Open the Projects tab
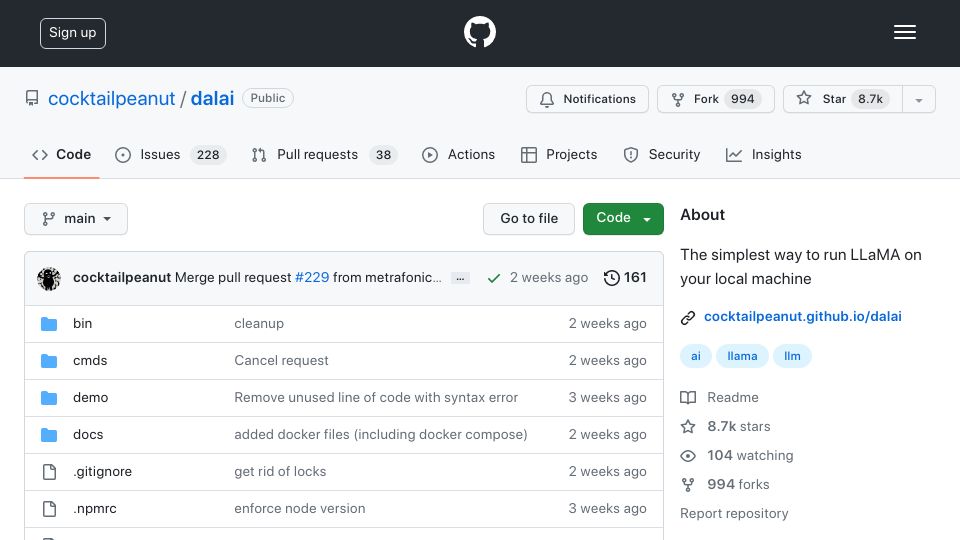Image resolution: width=960 pixels, height=540 pixels. (559, 155)
